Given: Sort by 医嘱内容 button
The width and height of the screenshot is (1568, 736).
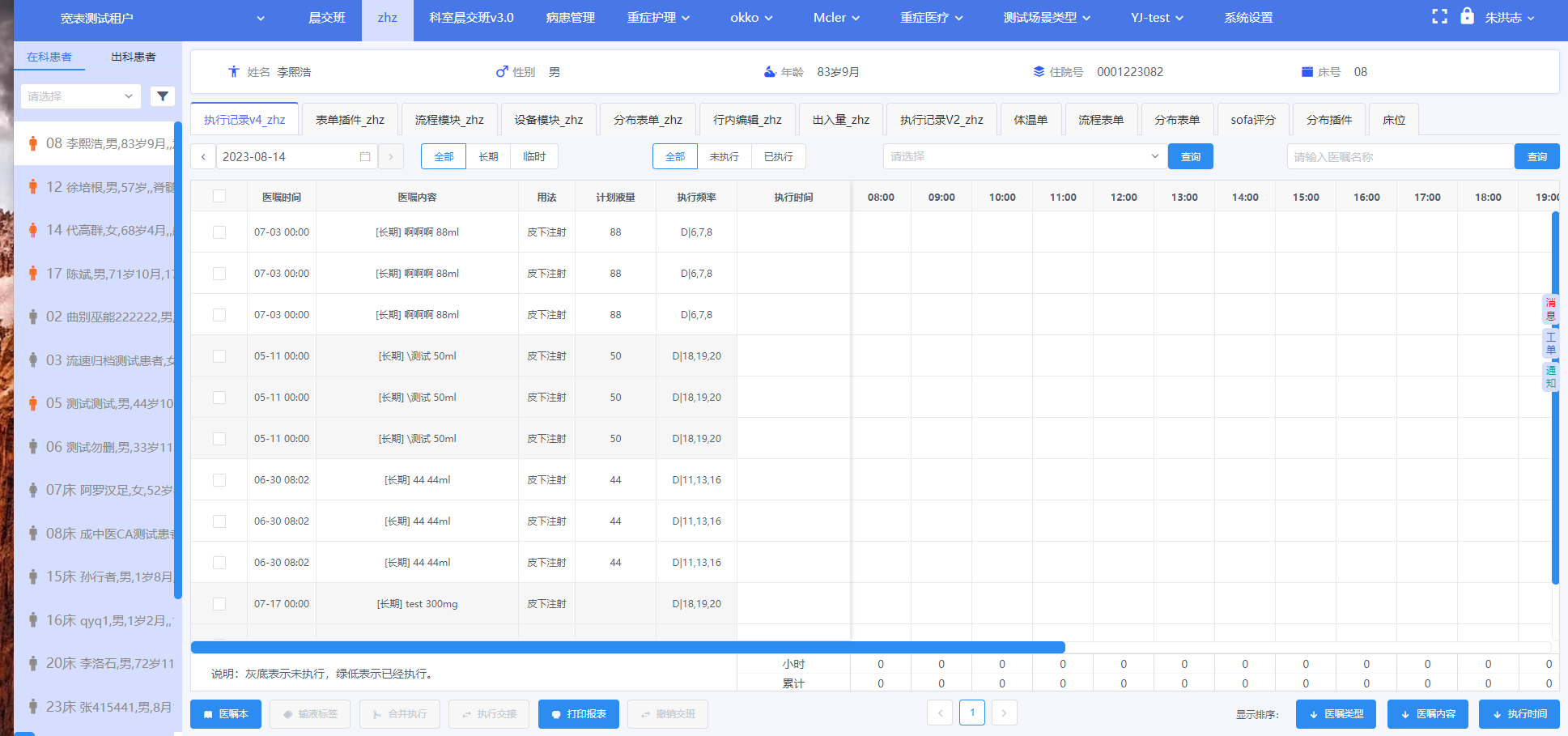Looking at the screenshot, I should (x=1427, y=714).
